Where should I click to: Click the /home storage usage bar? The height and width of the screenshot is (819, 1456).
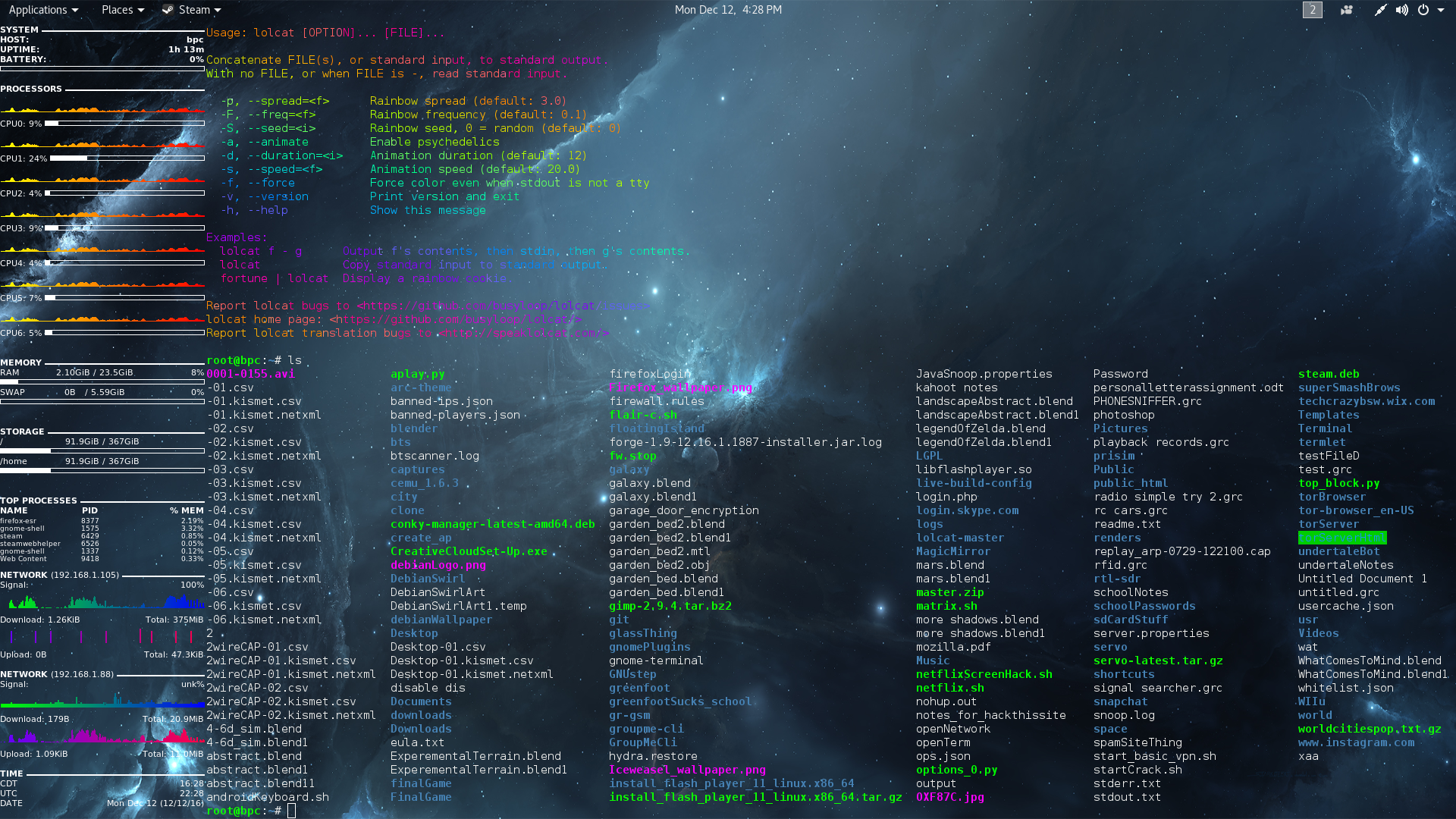click(x=102, y=470)
